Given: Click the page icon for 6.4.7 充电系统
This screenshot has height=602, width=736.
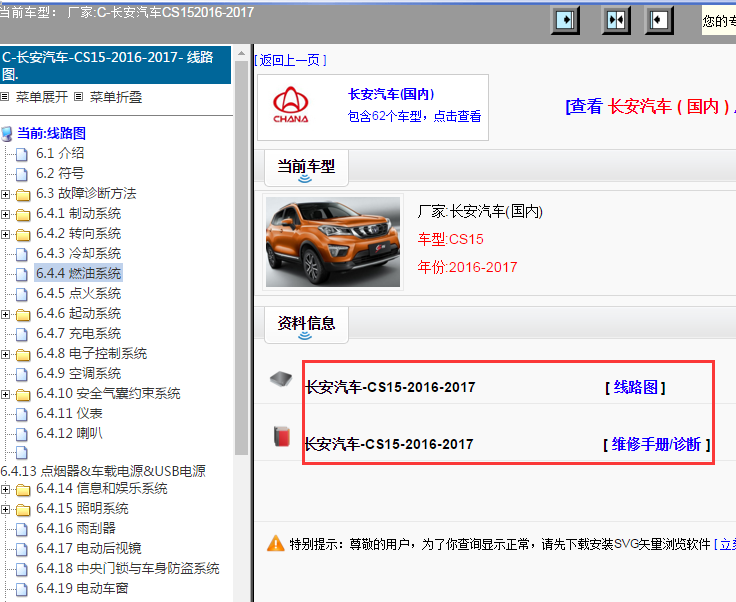Looking at the screenshot, I should tap(22, 334).
